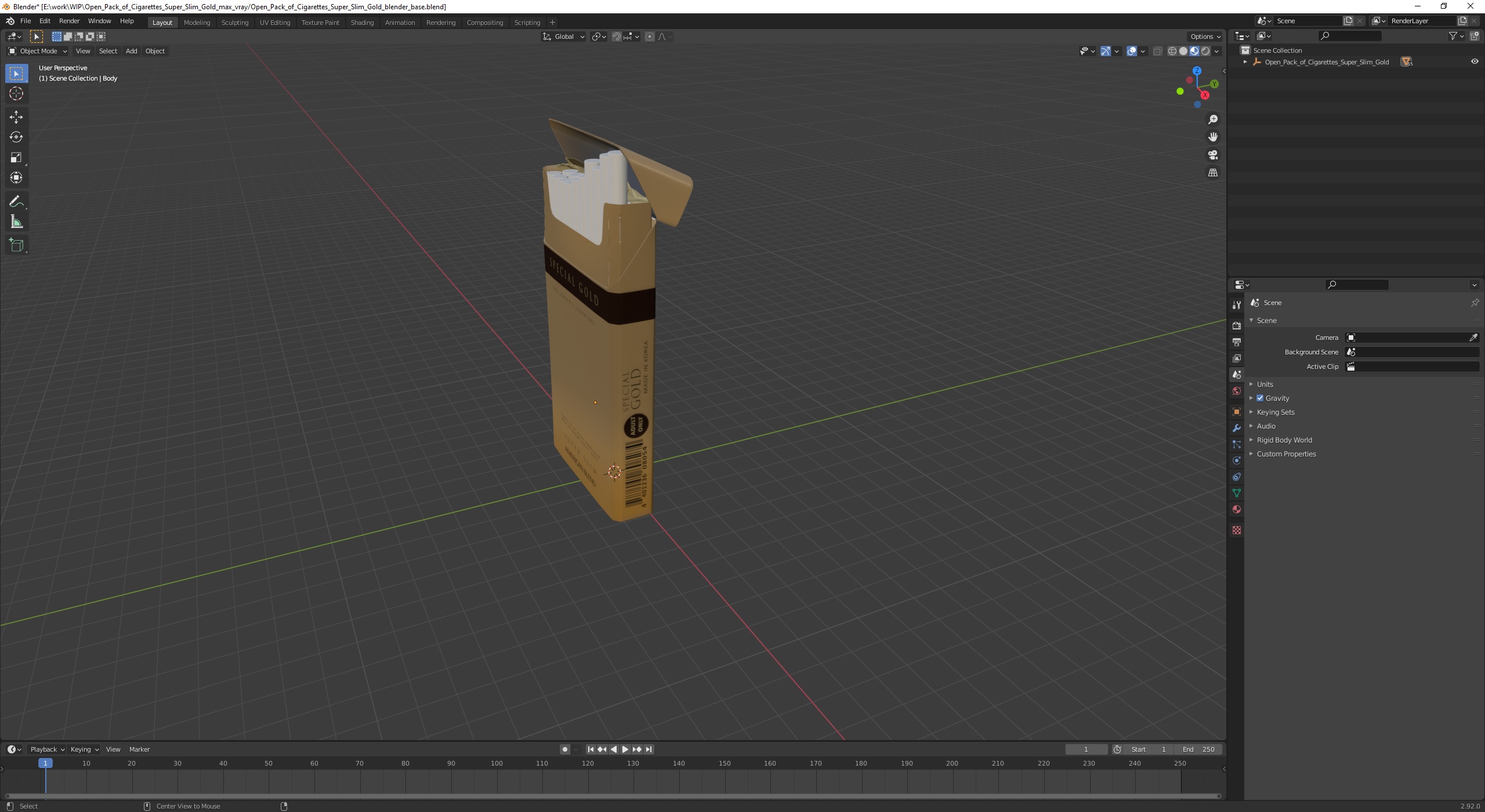Open the viewport Options dropdown
Screen dimensions: 1485x812
point(1205,37)
